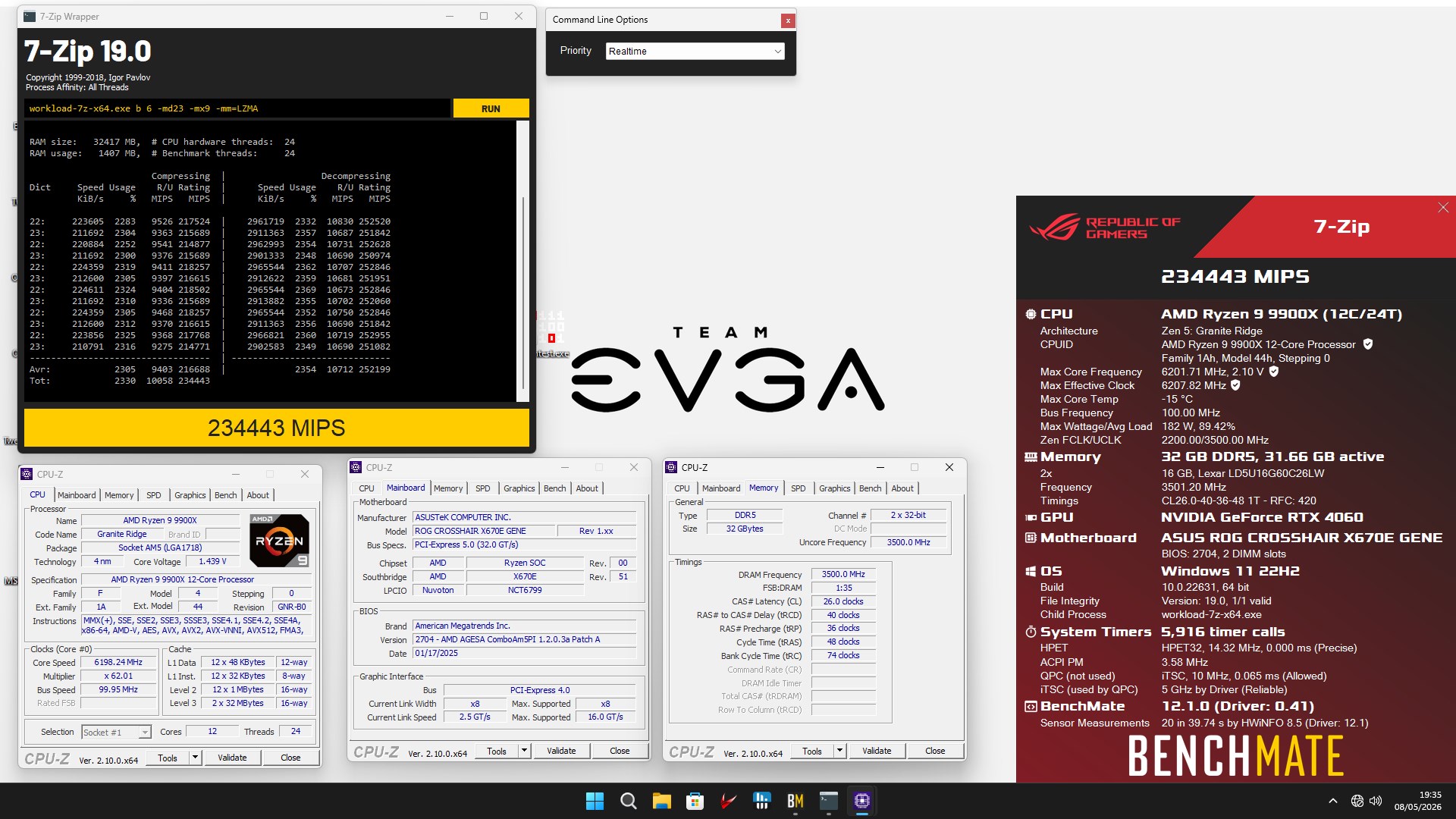Screen dimensions: 1456x819
Task: Click the CPU-Z icon in right window title
Action: 671,468
